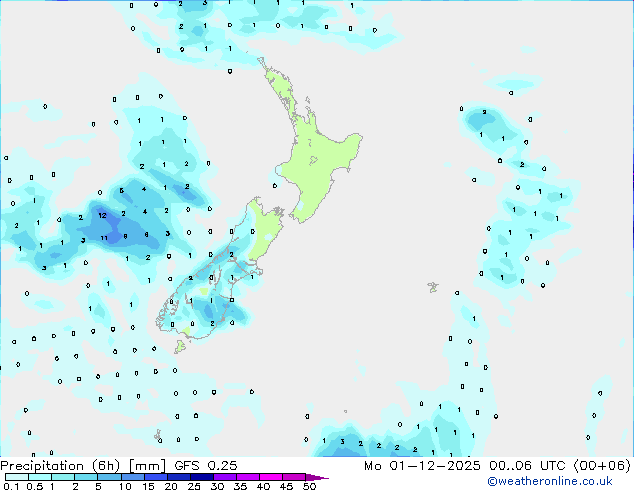Click the legend tick label '35'
The image size is (634, 490).
[240, 486]
